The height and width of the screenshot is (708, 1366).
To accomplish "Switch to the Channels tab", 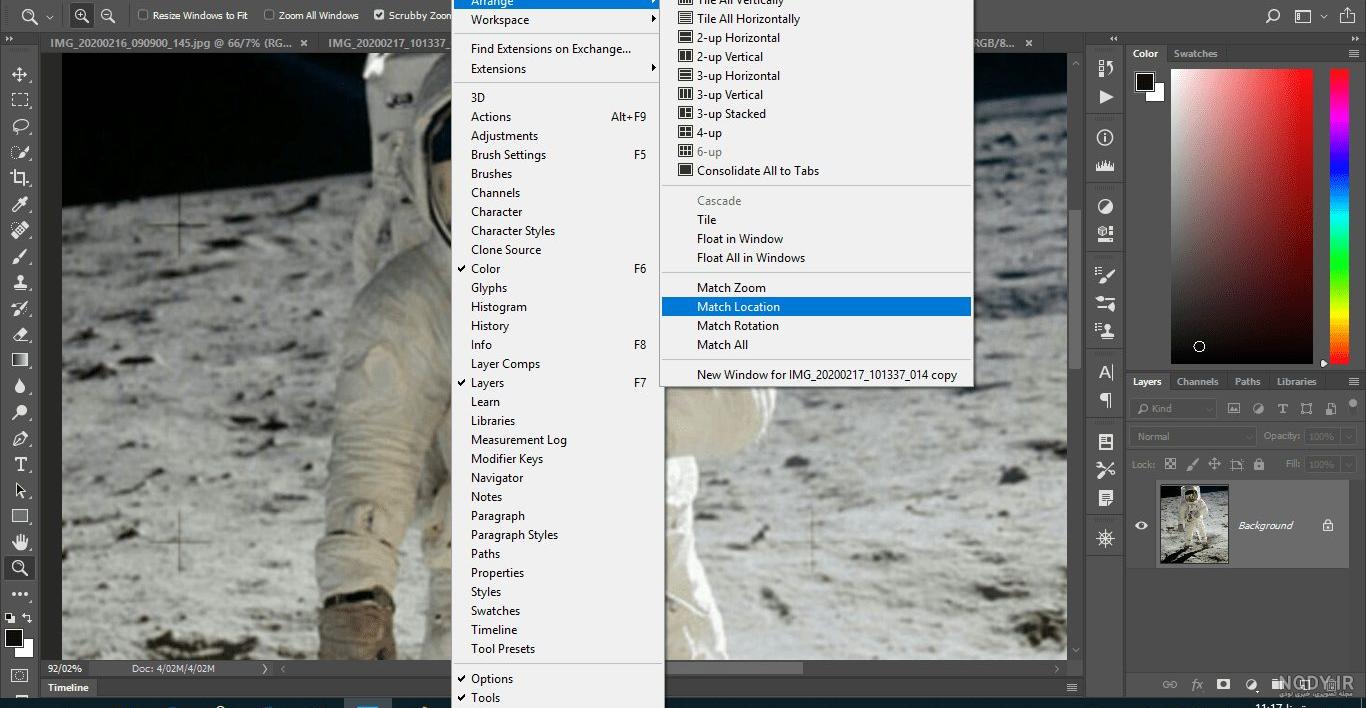I will click(1197, 381).
